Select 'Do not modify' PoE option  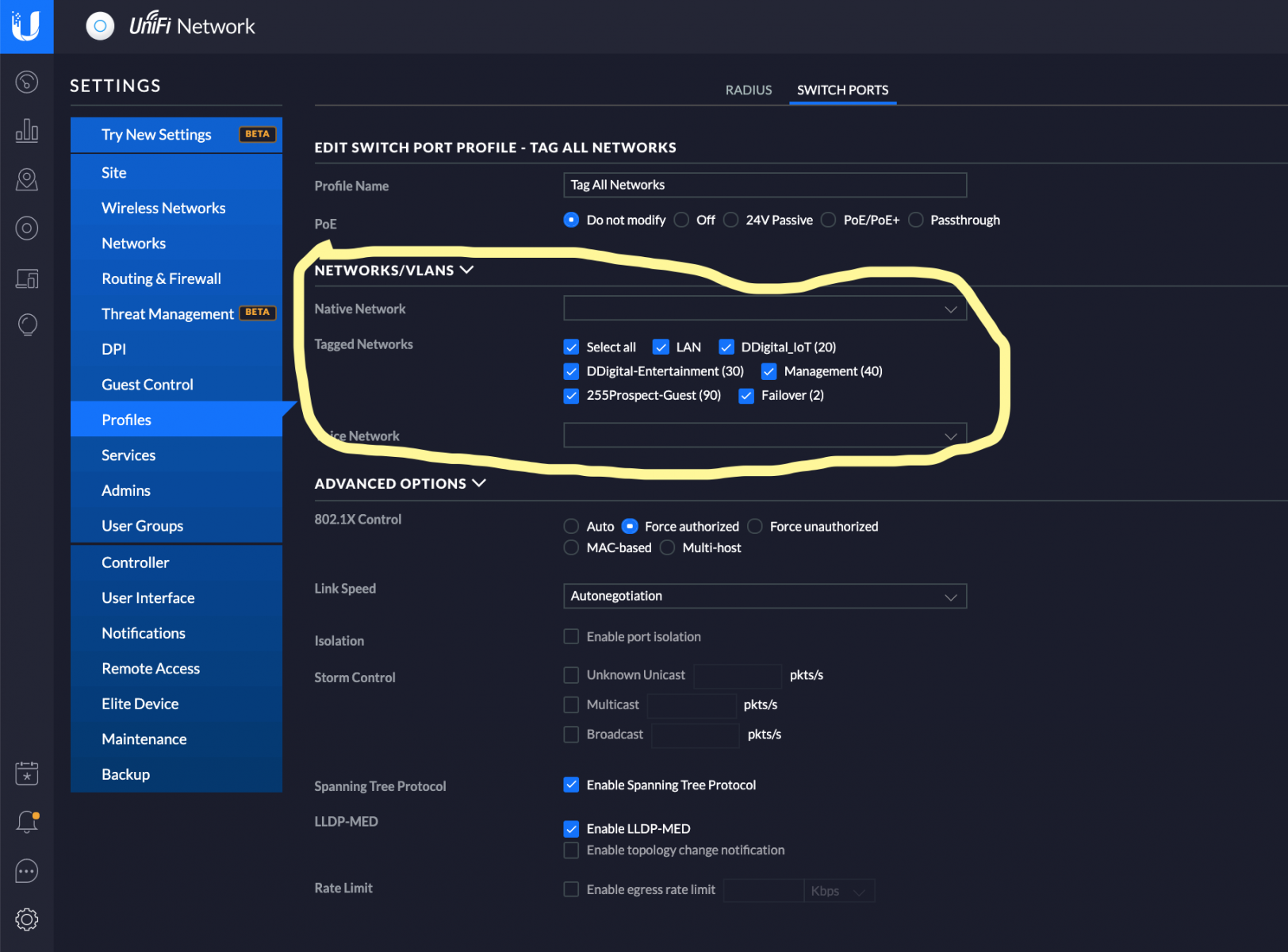coord(571,220)
